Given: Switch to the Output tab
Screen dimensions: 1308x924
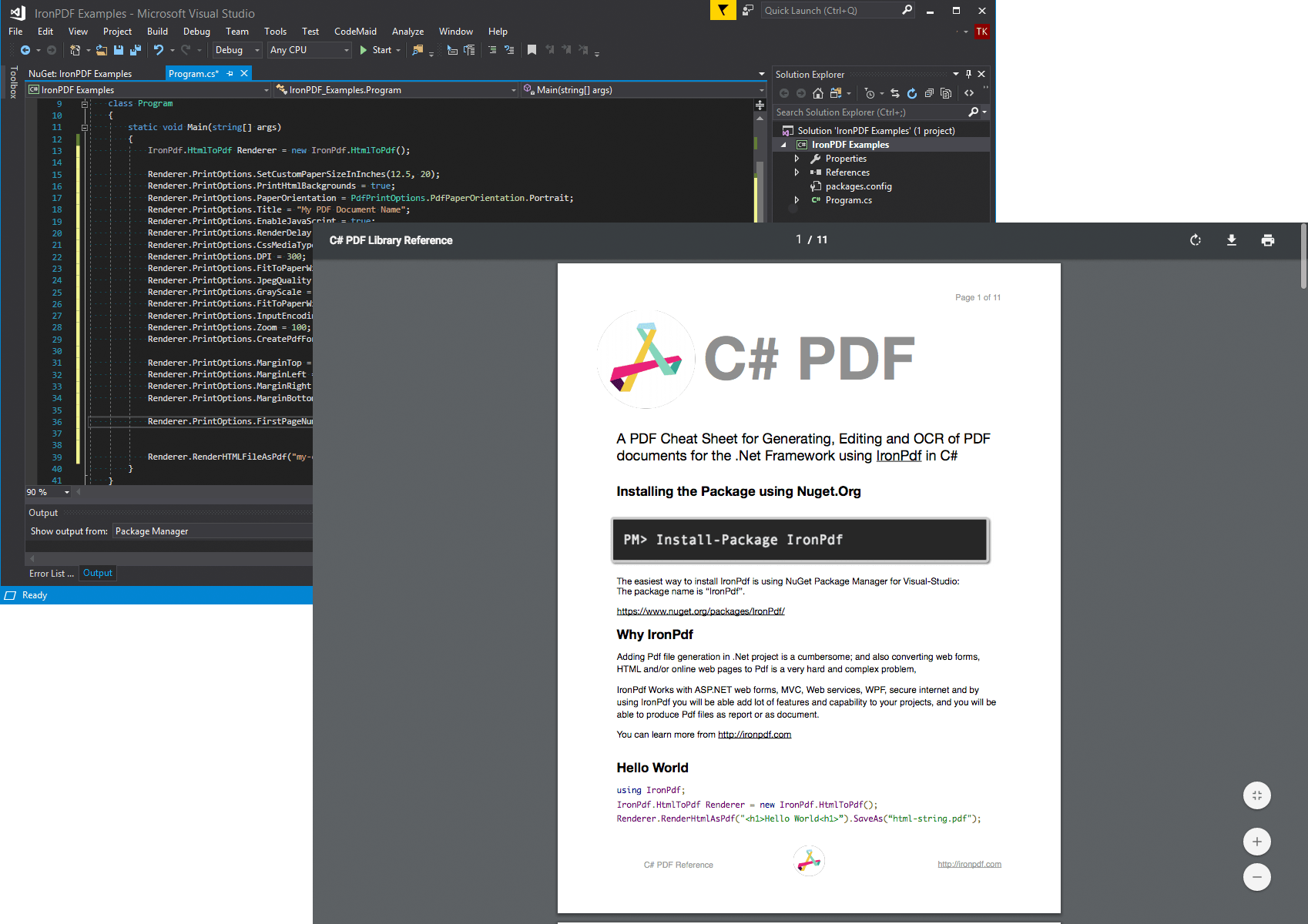Looking at the screenshot, I should pyautogui.click(x=97, y=573).
